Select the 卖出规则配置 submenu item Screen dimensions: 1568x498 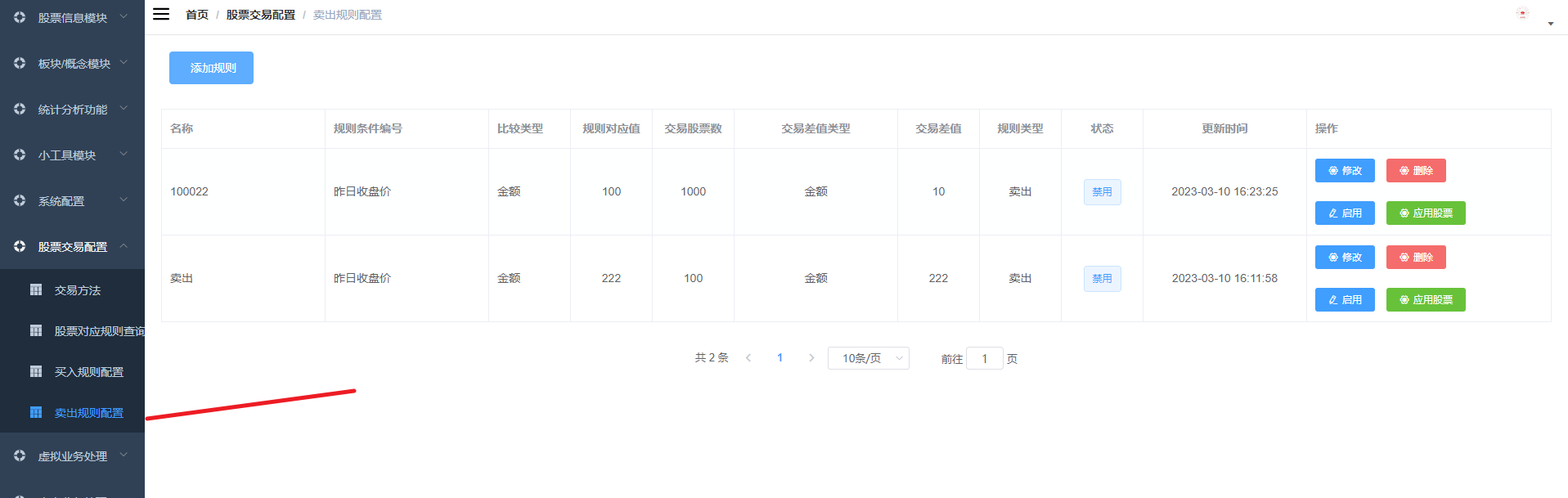pos(72,413)
